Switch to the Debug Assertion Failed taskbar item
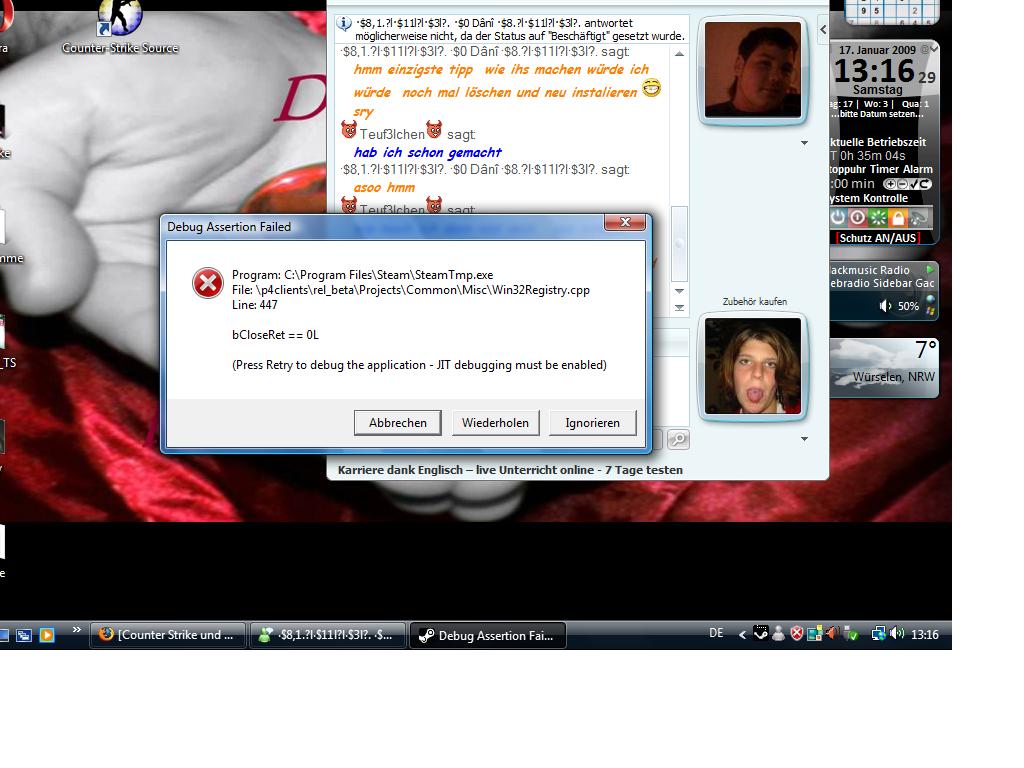 [487, 635]
